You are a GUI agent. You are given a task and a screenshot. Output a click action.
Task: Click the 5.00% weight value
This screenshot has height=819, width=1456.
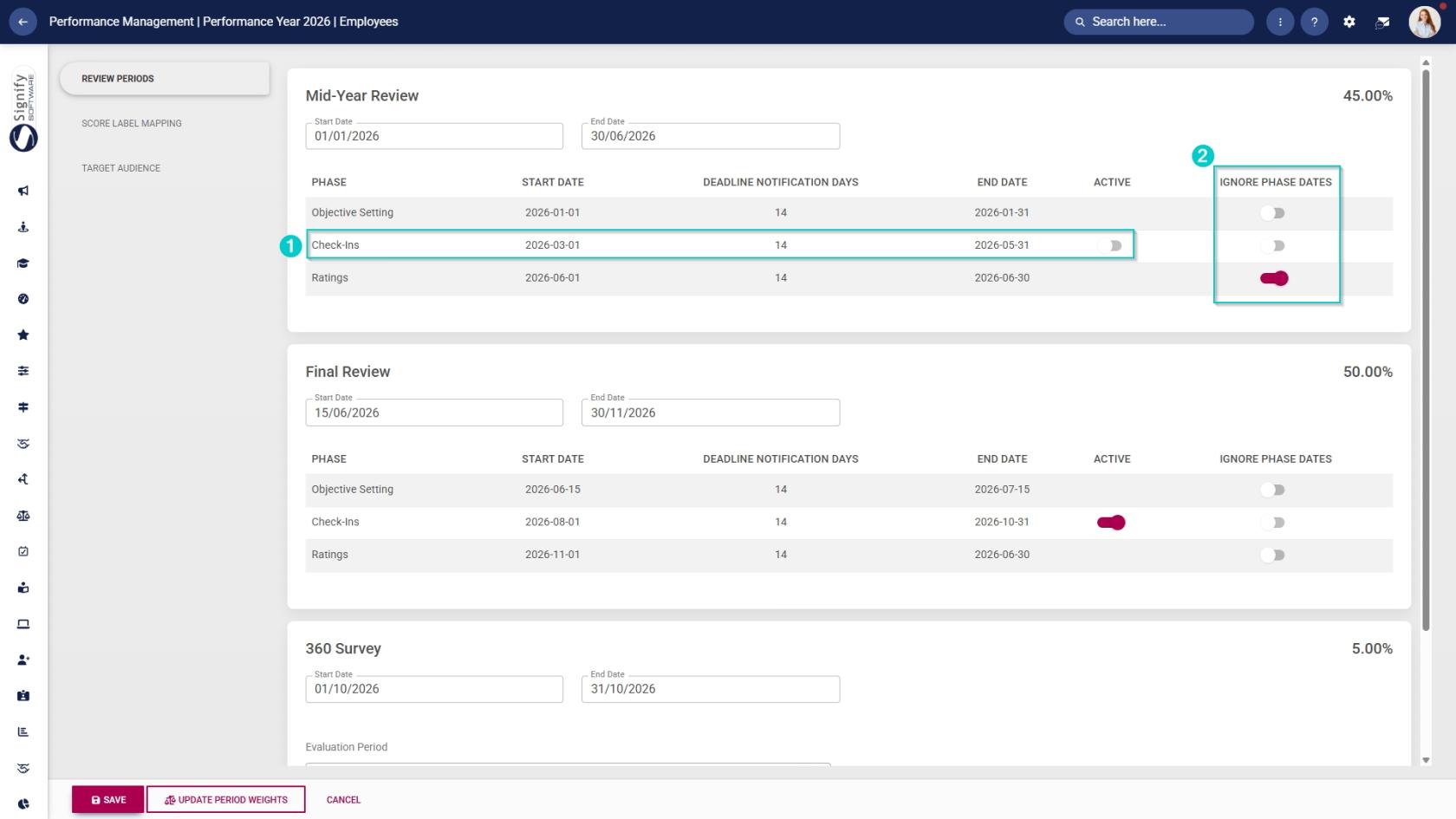[1372, 648]
